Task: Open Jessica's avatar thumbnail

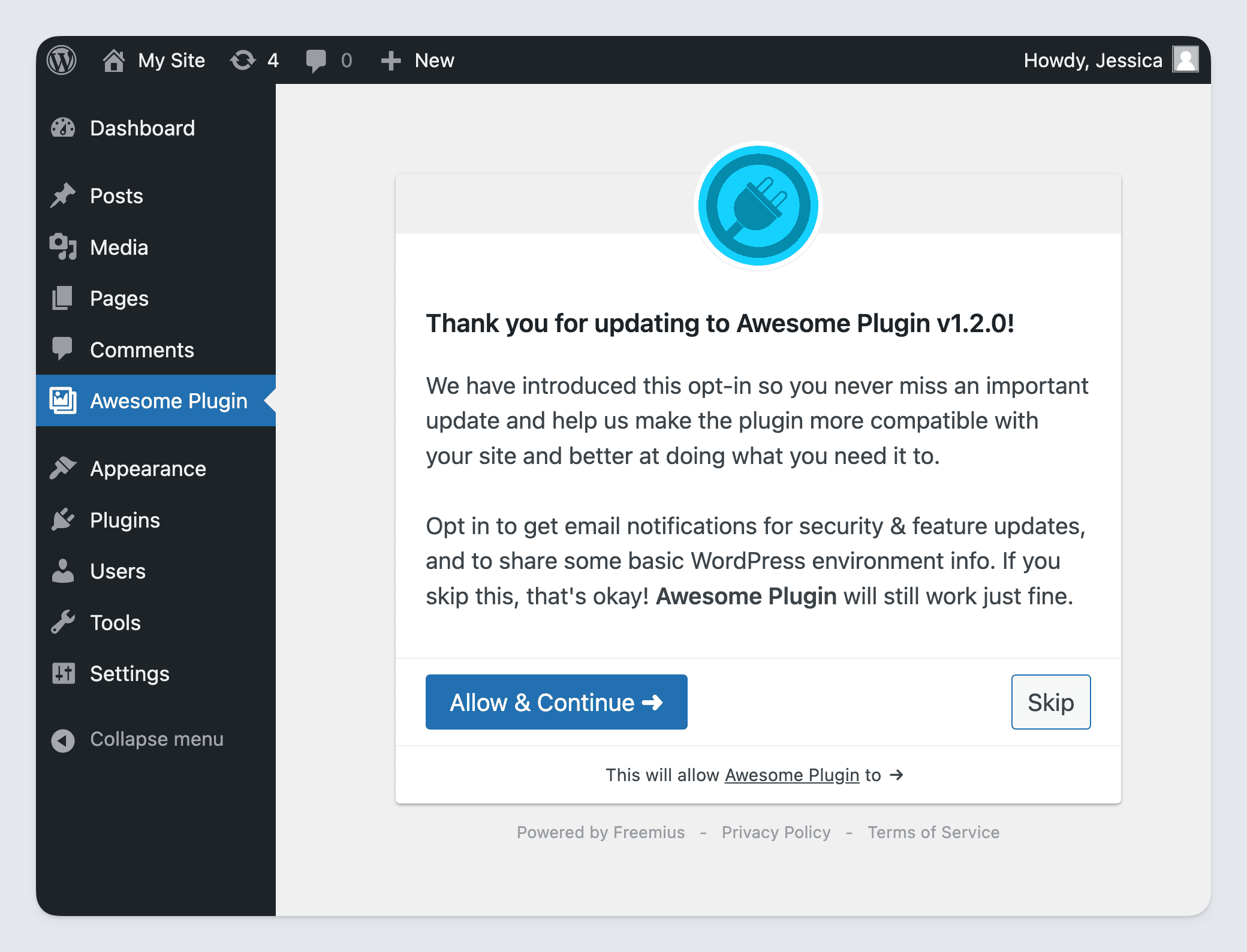Action: (1185, 60)
